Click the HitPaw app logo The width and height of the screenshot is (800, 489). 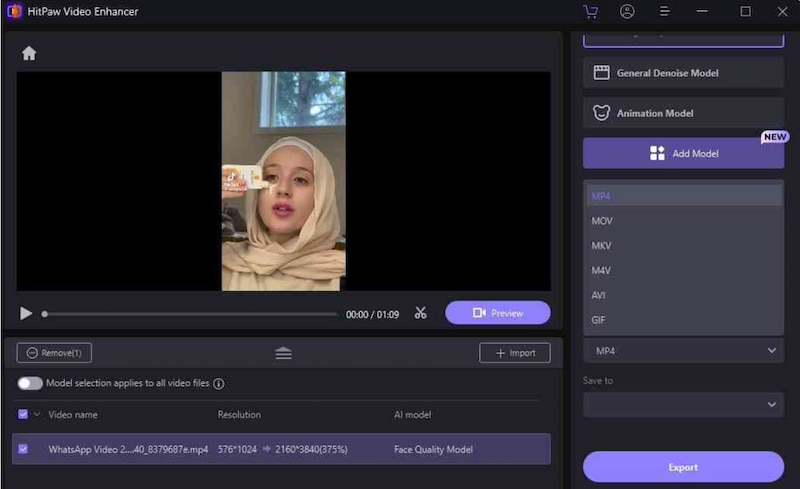pyautogui.click(x=14, y=11)
